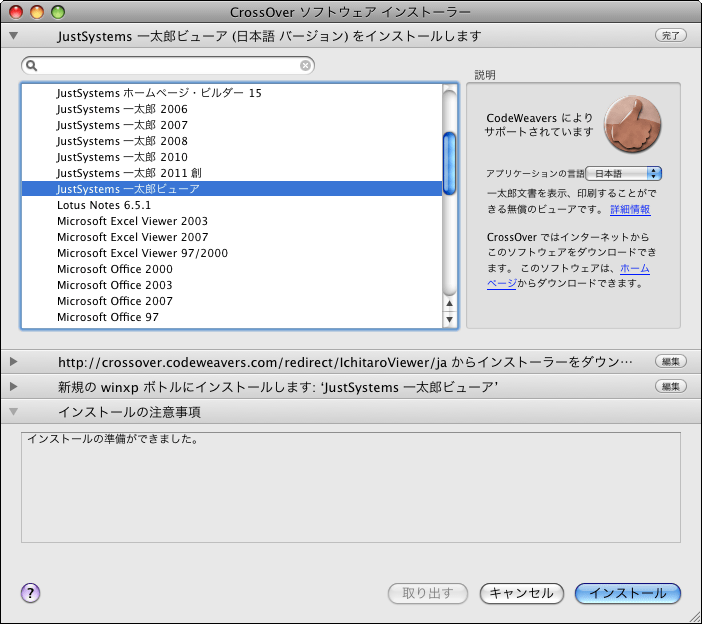Select JustSystems ホームページ・ビルダー 15
This screenshot has height=624, width=702.
[x=232, y=93]
